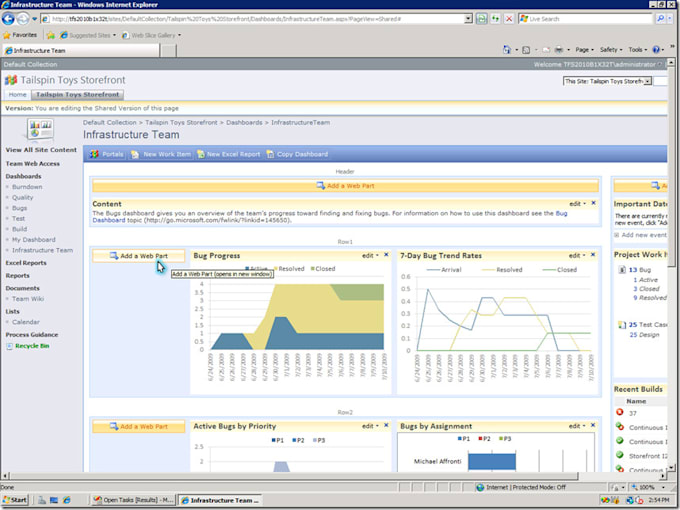Close the Bugs by Assignment web part
The height and width of the screenshot is (510, 680).
[593, 425]
